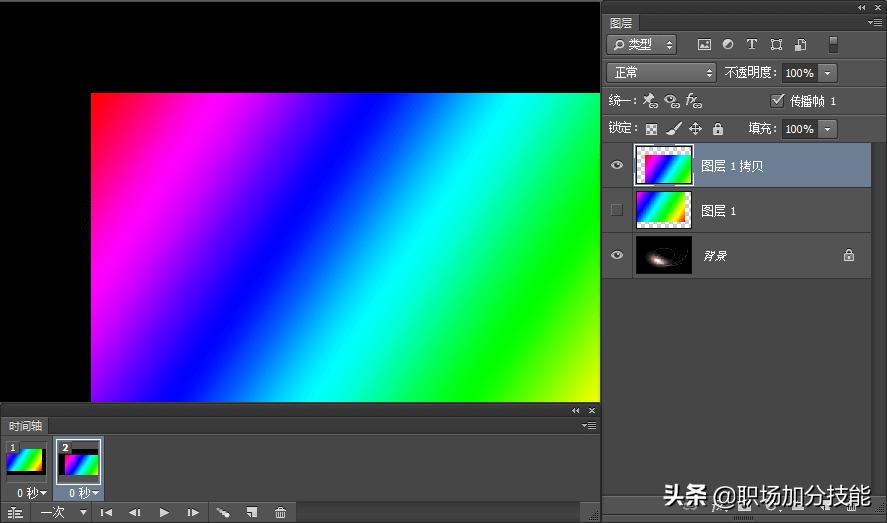Hide the 背景 layer

[617, 255]
